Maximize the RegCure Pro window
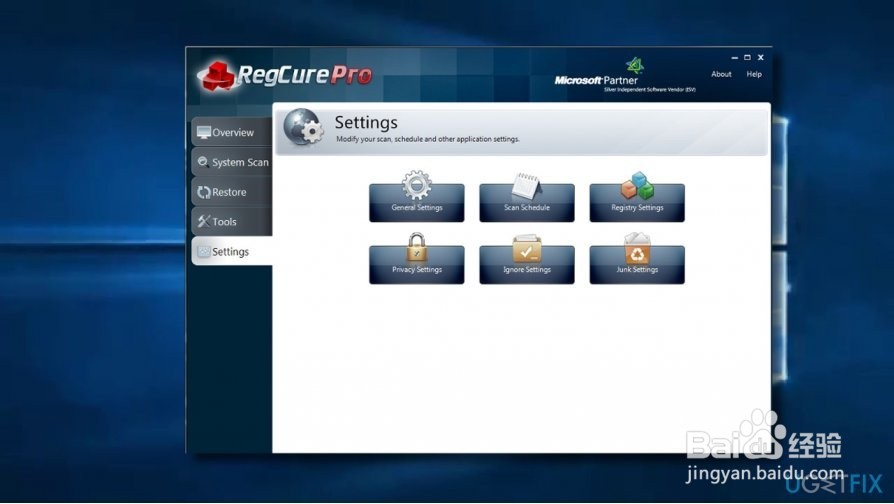The height and width of the screenshot is (504, 894). 747,58
